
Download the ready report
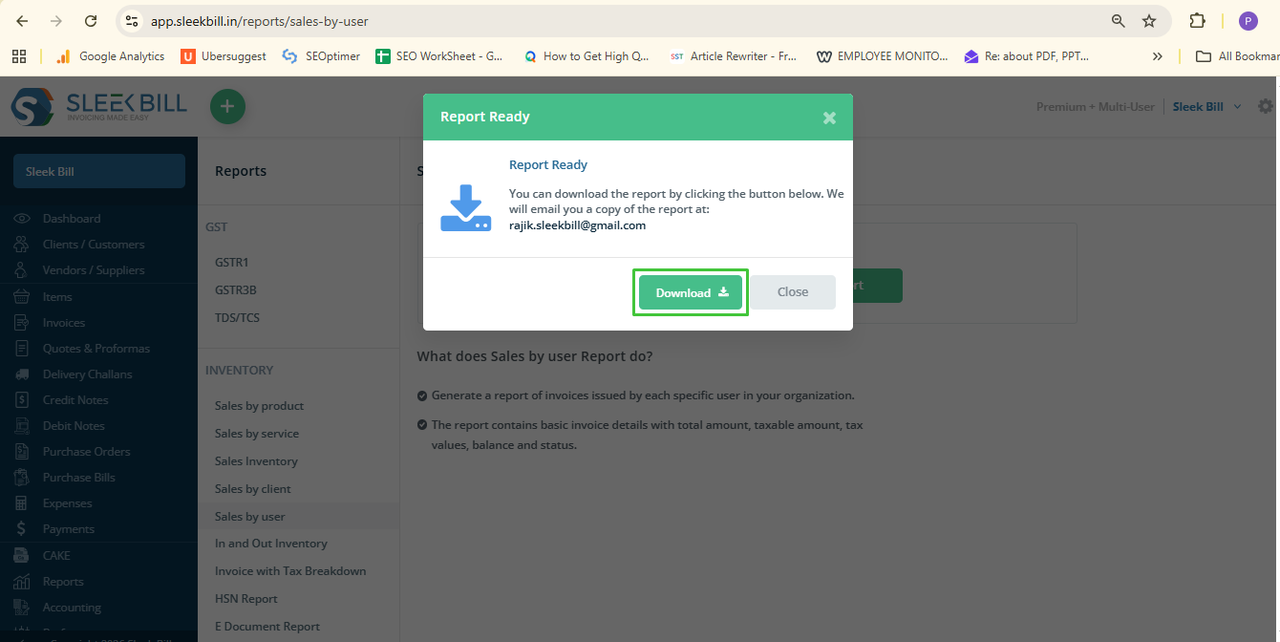tap(691, 292)
